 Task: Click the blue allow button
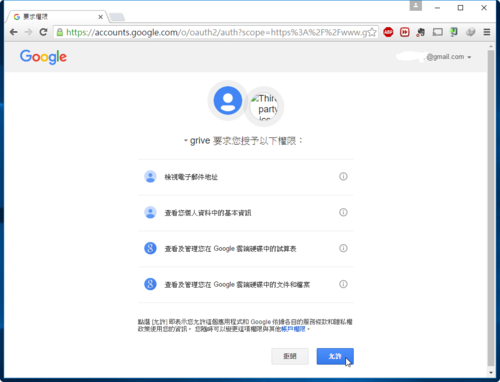pyautogui.click(x=335, y=356)
